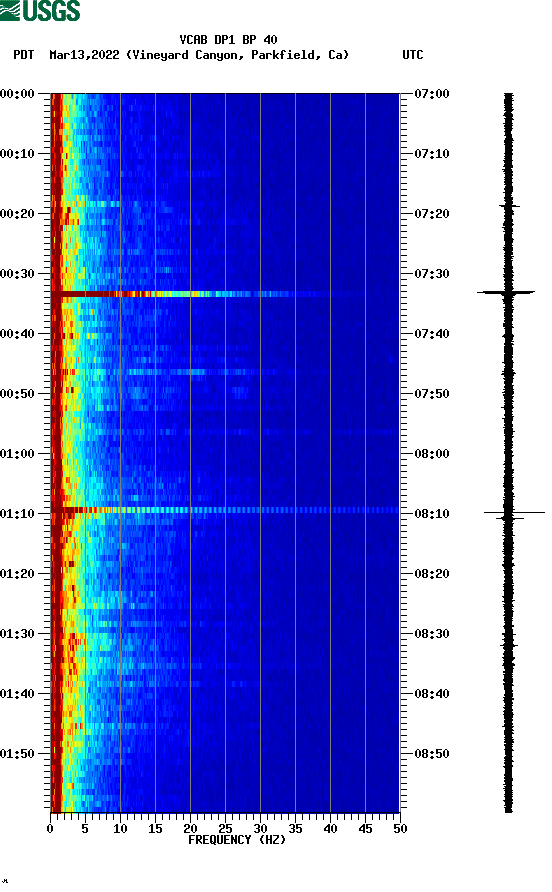Image resolution: width=552 pixels, height=892 pixels.
Task: Click the seismogram spike near 08:10
Action: (514, 513)
